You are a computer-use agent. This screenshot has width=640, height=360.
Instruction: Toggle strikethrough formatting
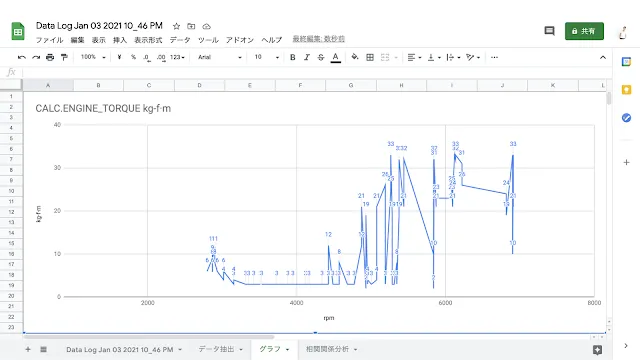pos(321,57)
